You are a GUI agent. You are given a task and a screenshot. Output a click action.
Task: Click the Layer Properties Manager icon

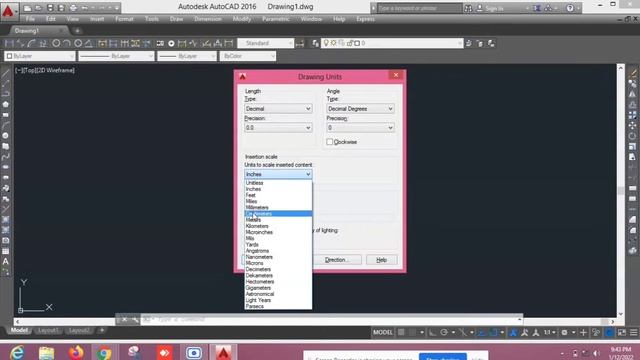(x=315, y=43)
